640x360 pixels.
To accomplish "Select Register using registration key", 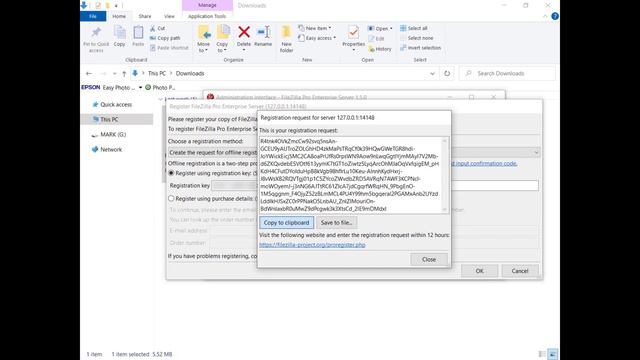I will (171, 173).
